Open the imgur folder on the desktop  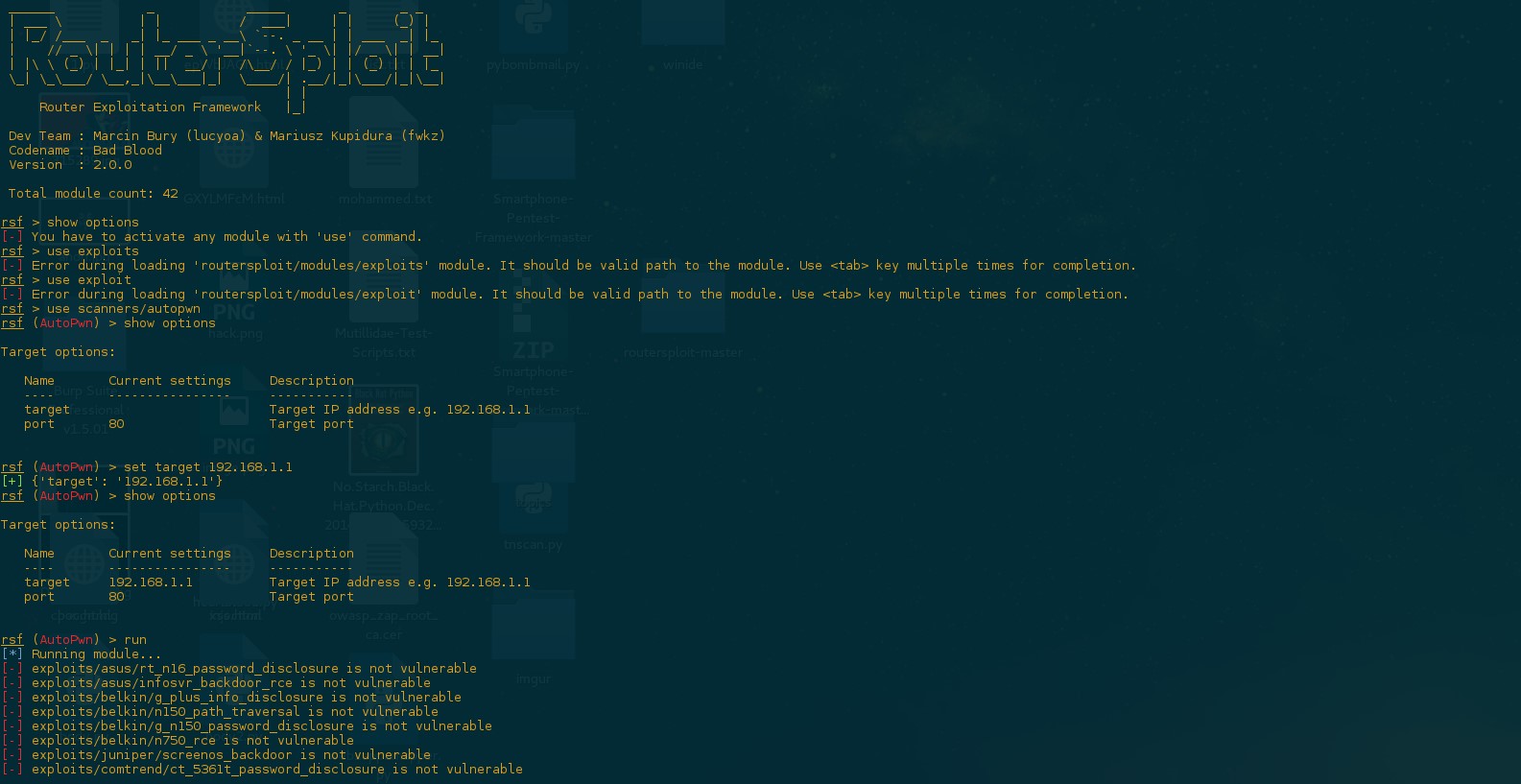coord(534,626)
